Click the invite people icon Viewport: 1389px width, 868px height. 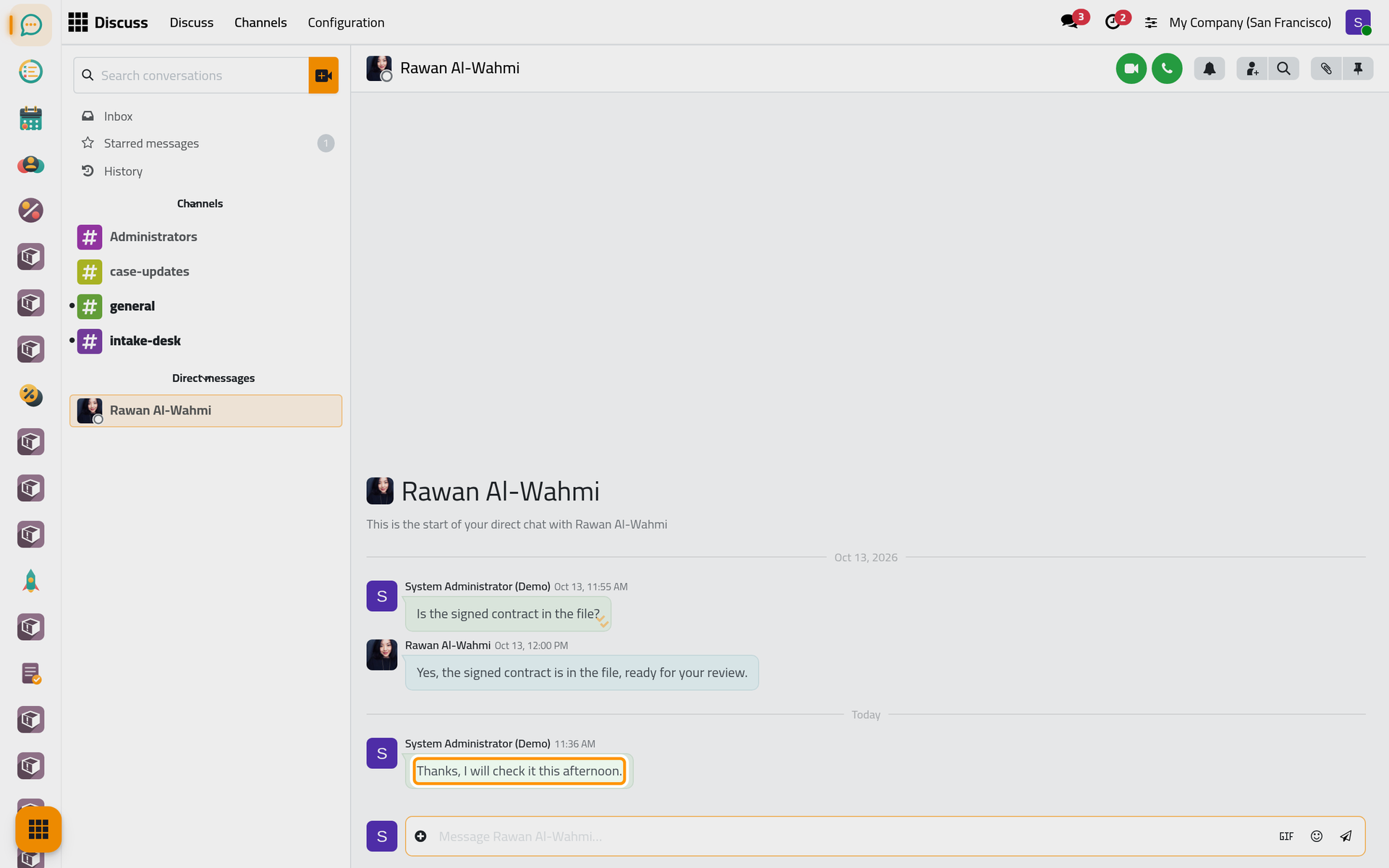(1252, 69)
